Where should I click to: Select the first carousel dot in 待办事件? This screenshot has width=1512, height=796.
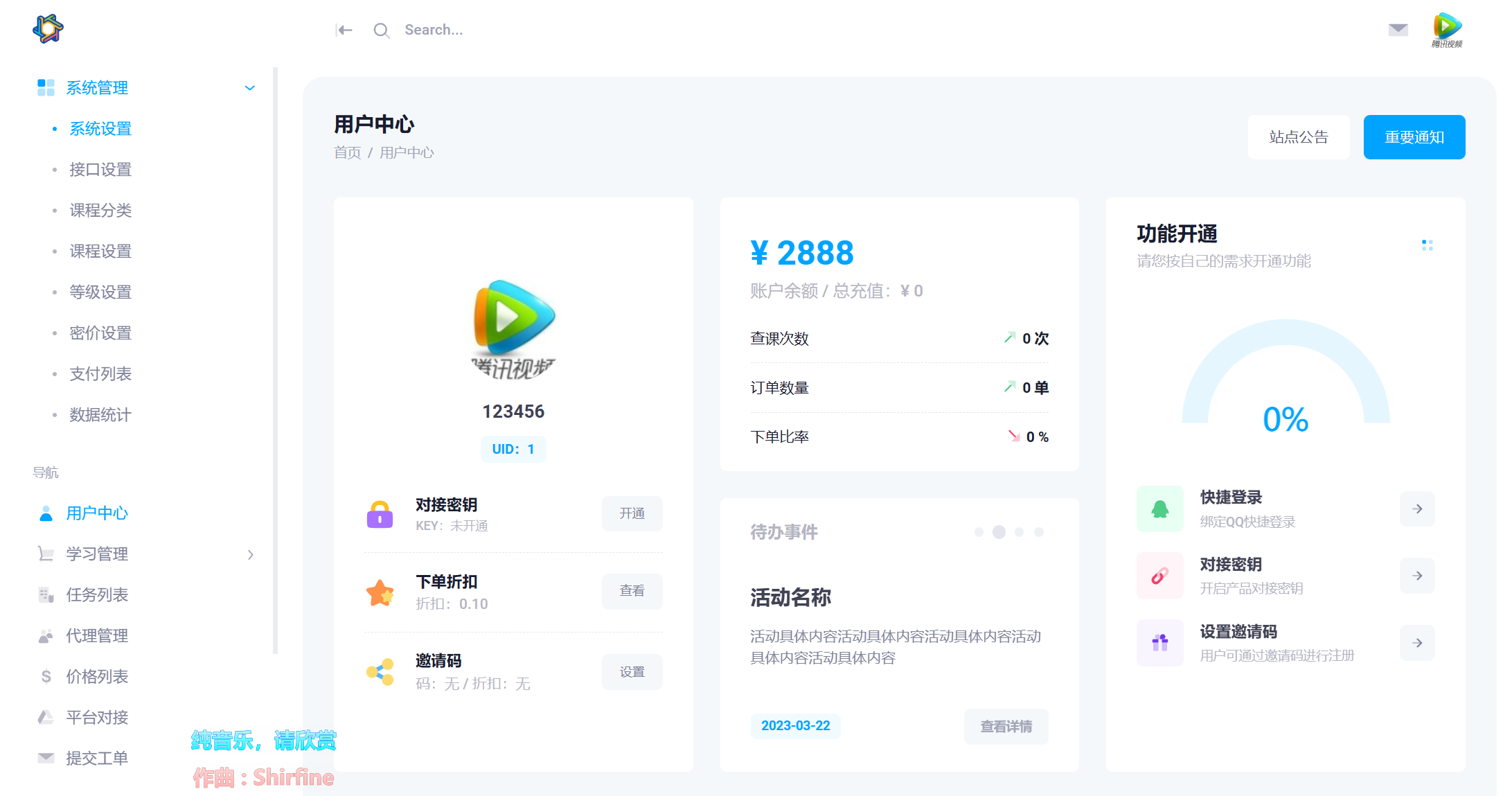pos(979,532)
